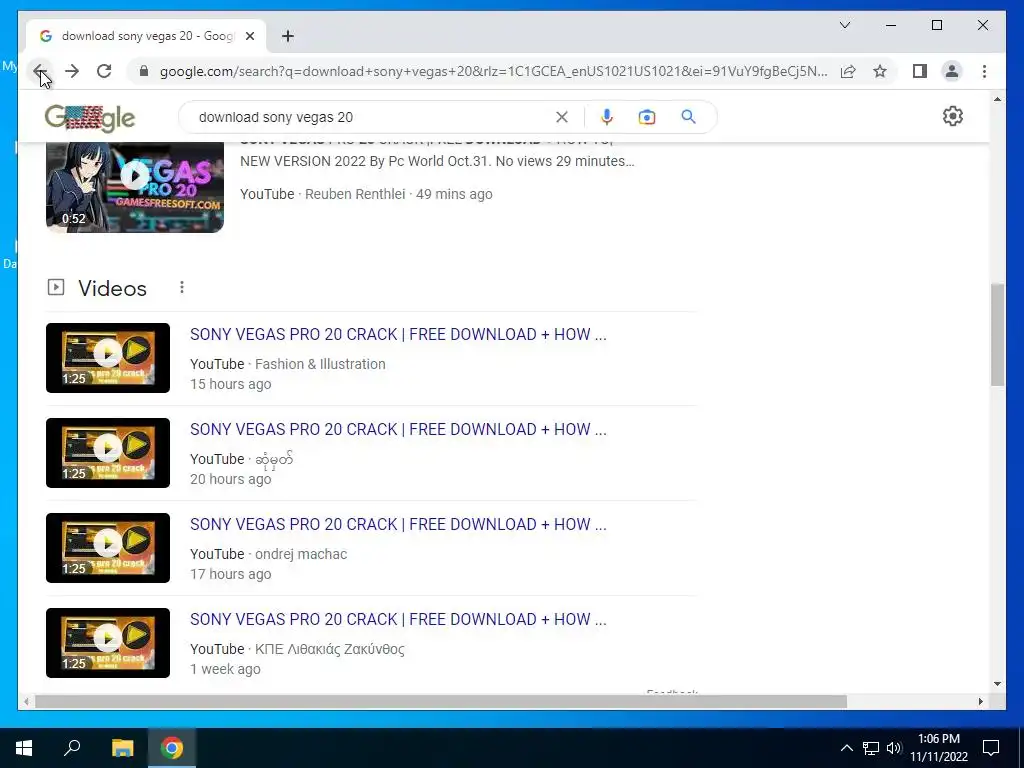Viewport: 1024px width, 768px height.
Task: Open Windows notification center
Action: coord(991,748)
